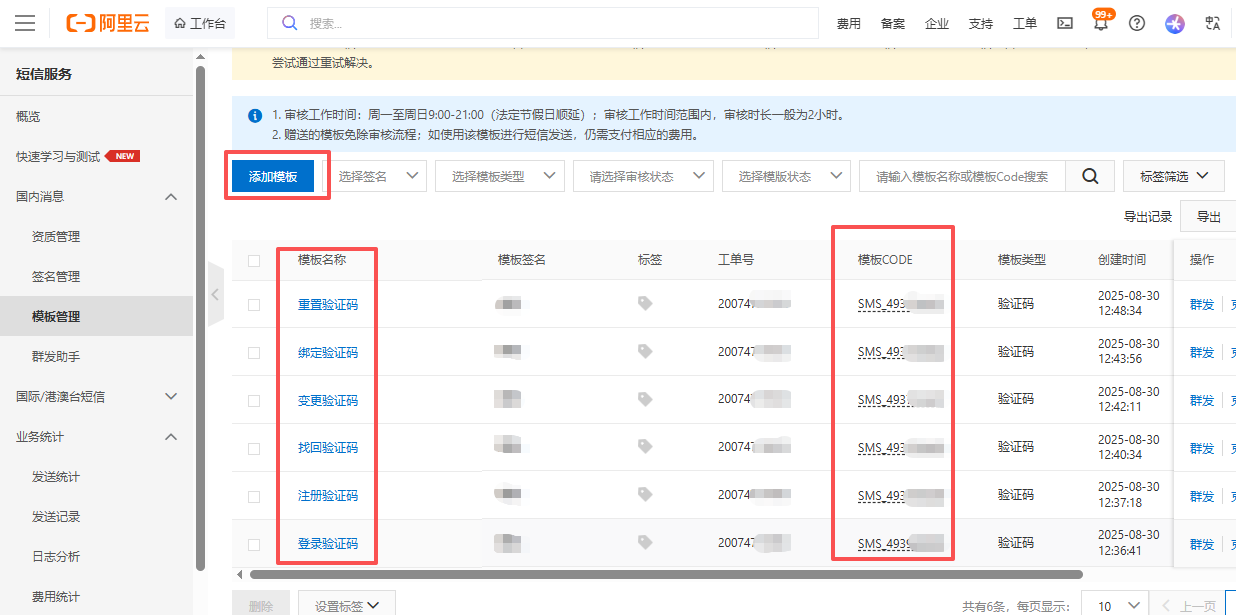Viewport: 1236px width, 615px height.
Task: Click the 阿里云 logo
Action: 108,22
